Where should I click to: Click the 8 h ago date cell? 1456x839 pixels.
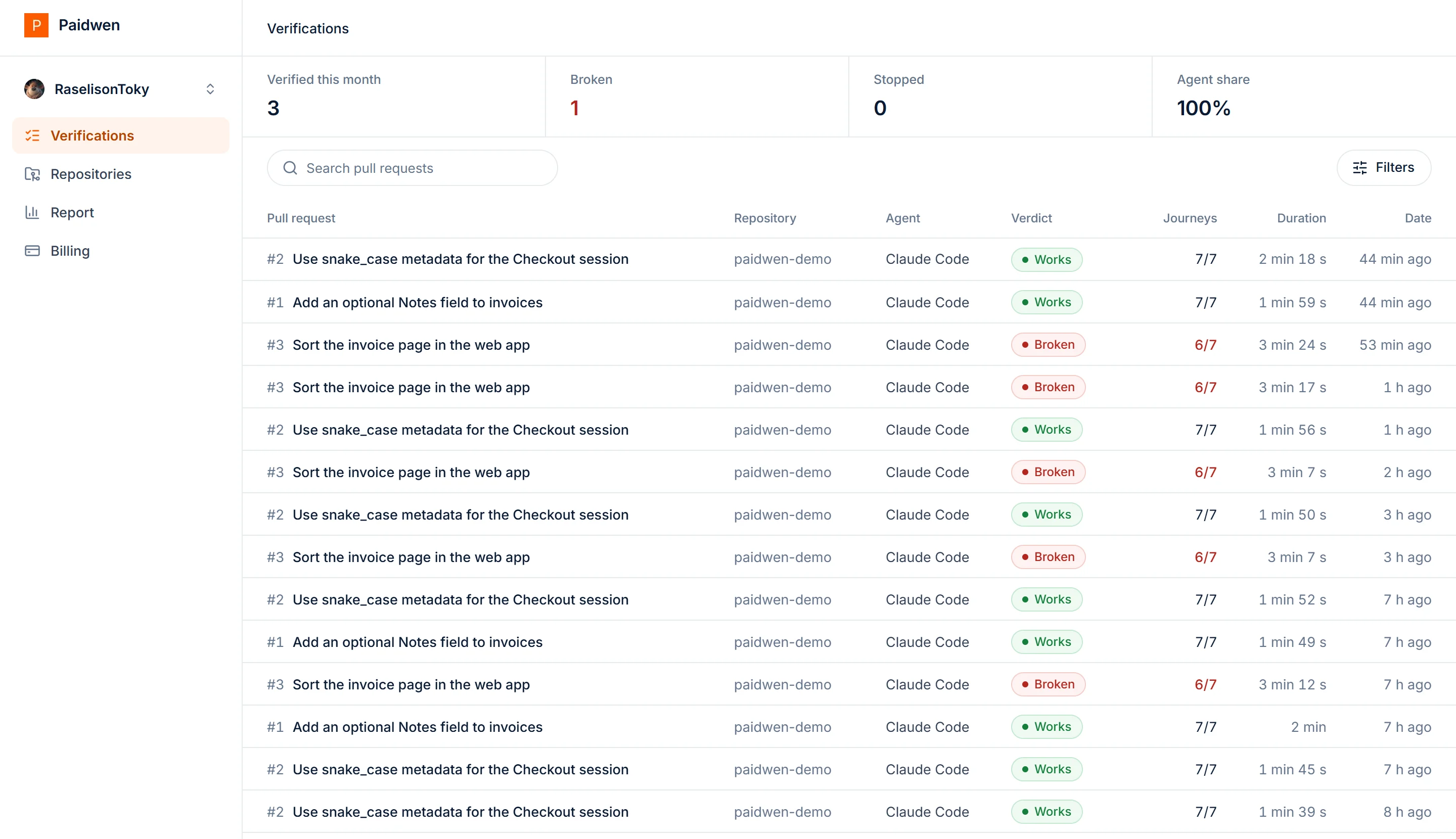point(1407,813)
